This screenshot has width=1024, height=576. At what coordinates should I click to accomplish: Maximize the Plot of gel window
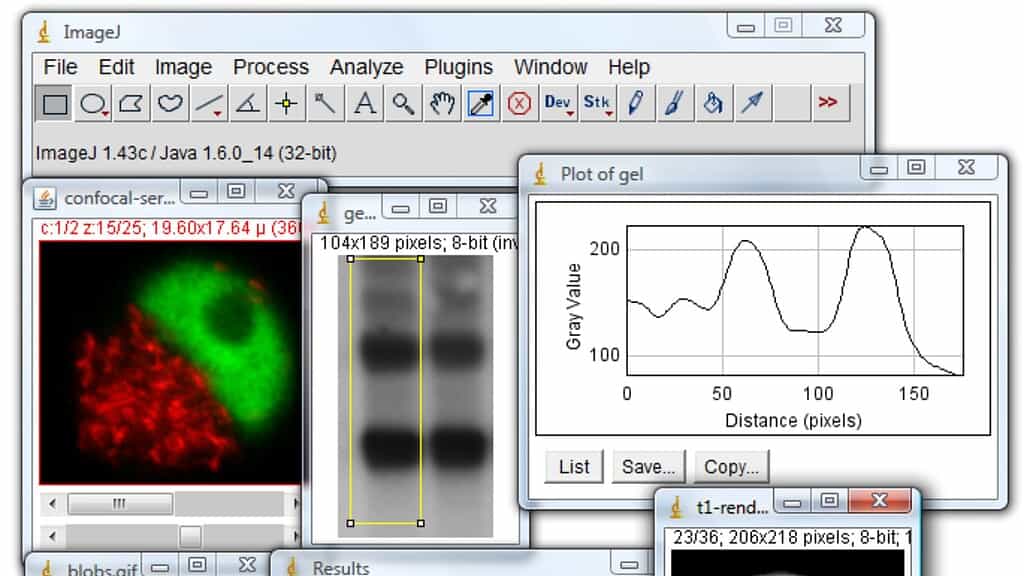tap(916, 168)
